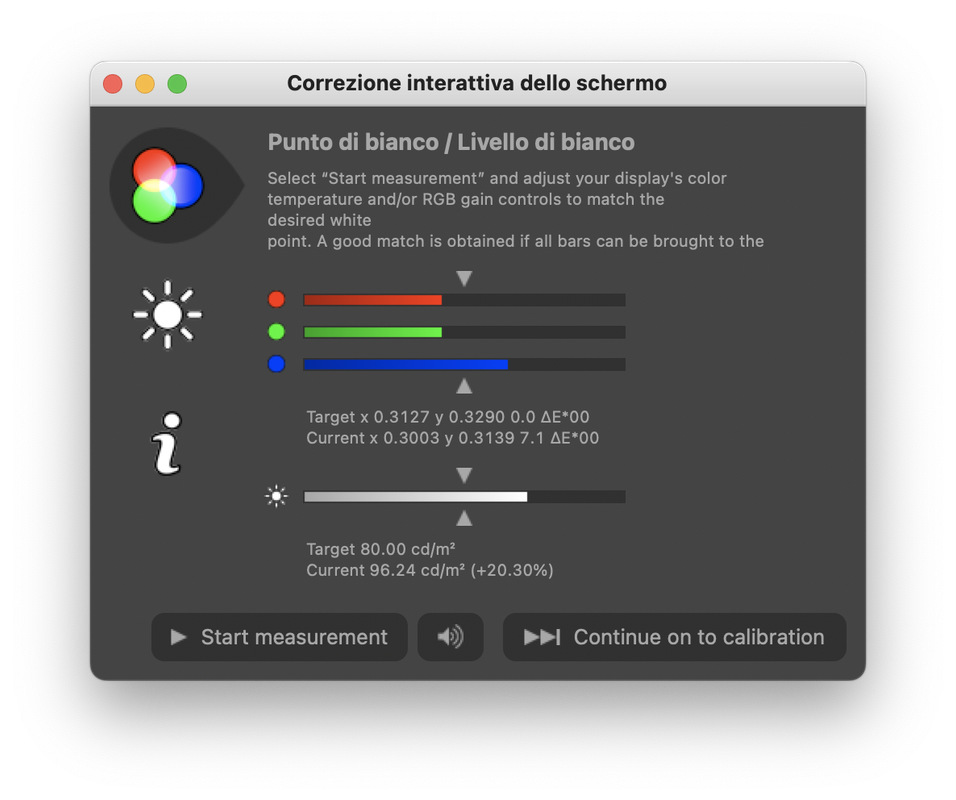Click the italic info icon

point(166,444)
